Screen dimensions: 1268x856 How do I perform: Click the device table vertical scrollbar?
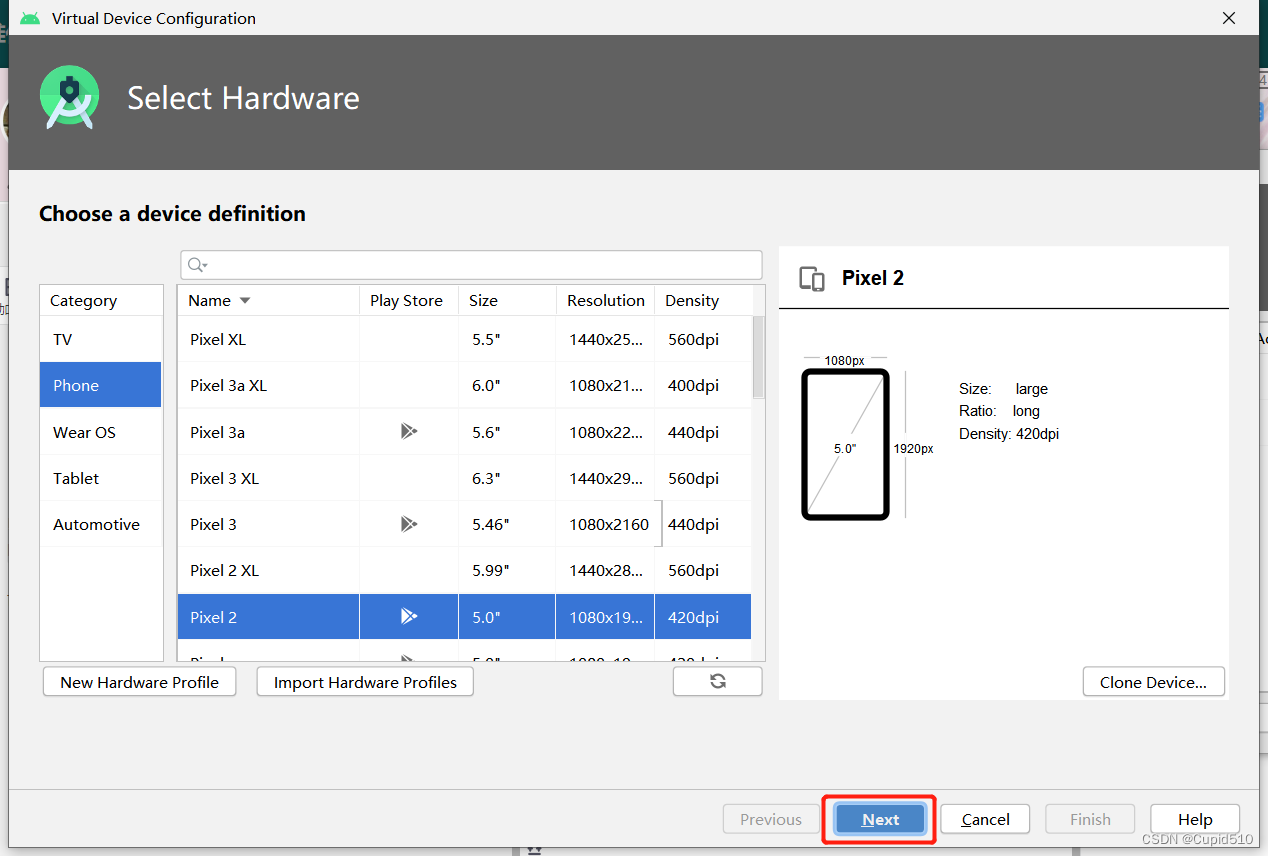[758, 357]
